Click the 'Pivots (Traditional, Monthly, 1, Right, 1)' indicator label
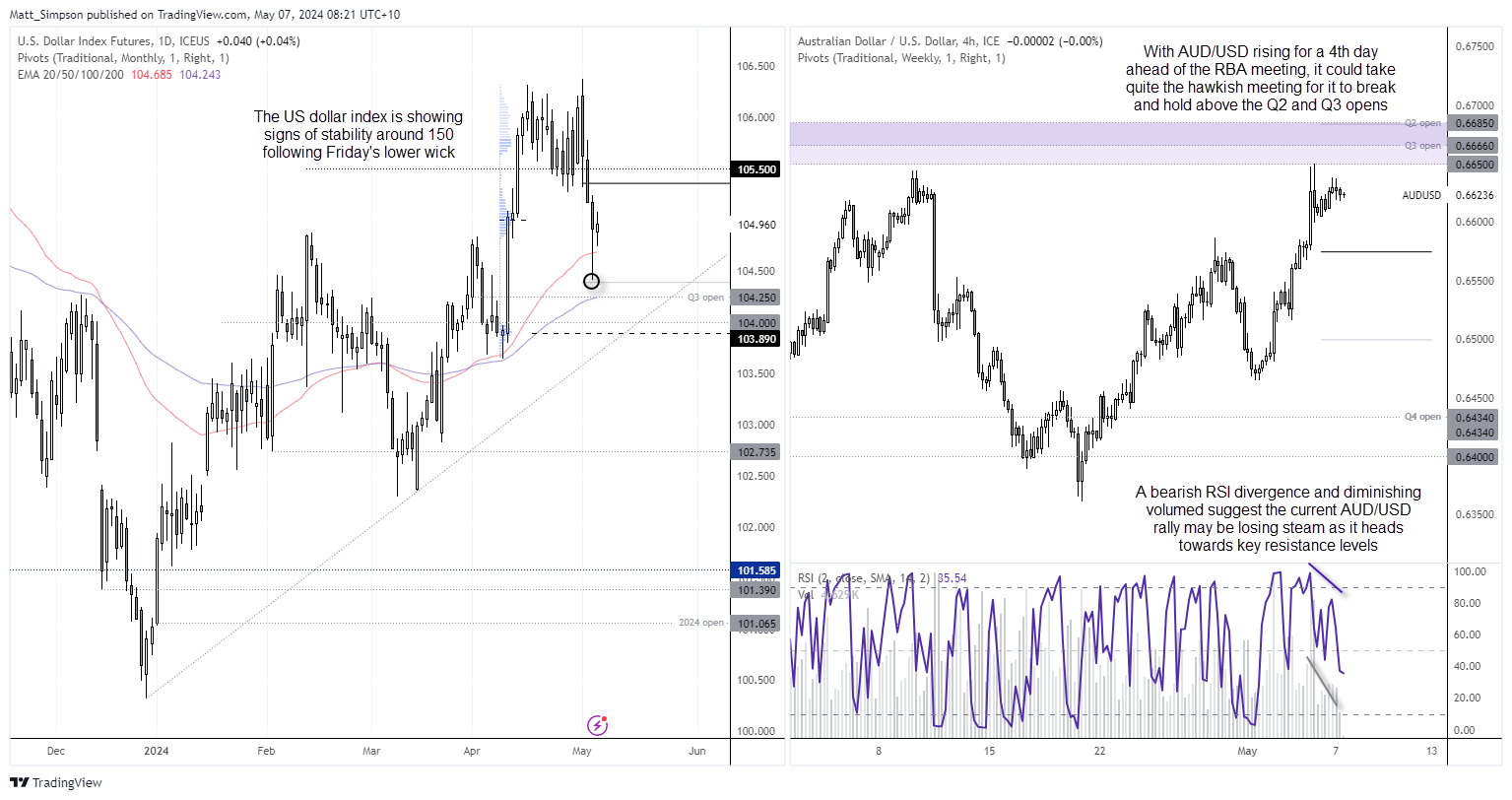This screenshot has width=1512, height=800. 123,58
